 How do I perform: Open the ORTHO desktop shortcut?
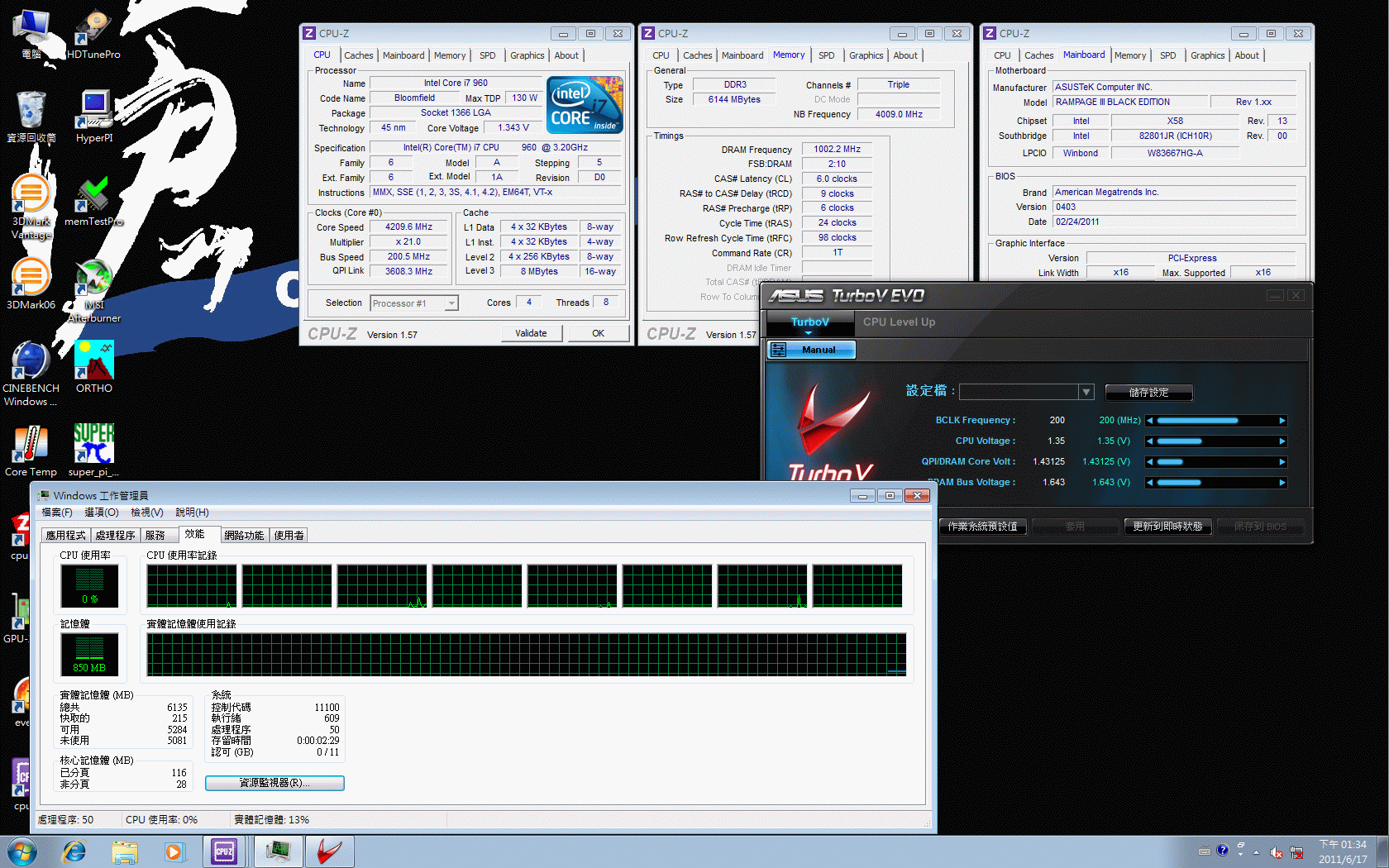(x=94, y=367)
